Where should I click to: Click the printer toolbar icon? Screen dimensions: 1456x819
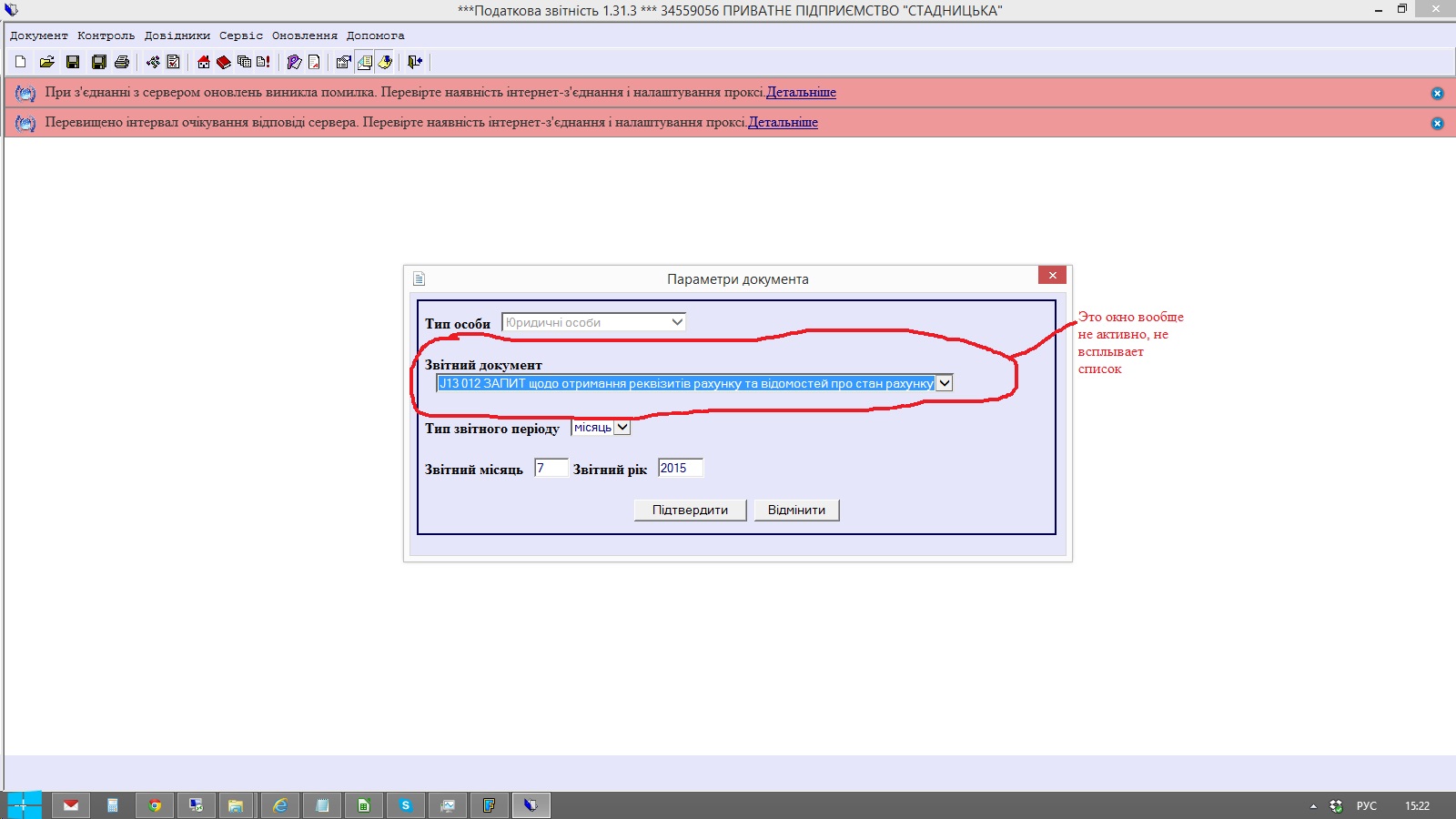122,62
